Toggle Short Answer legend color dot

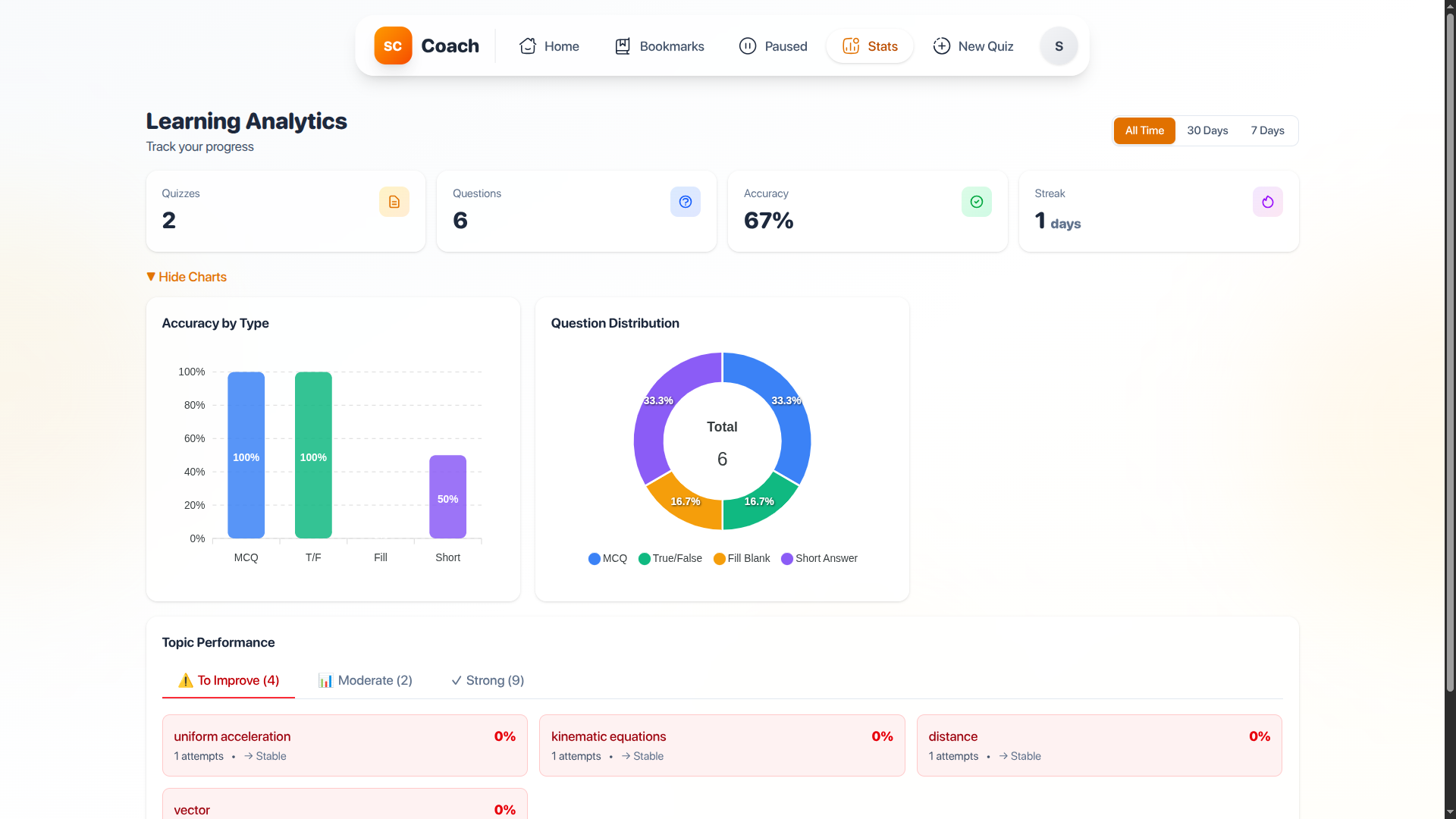pos(787,559)
